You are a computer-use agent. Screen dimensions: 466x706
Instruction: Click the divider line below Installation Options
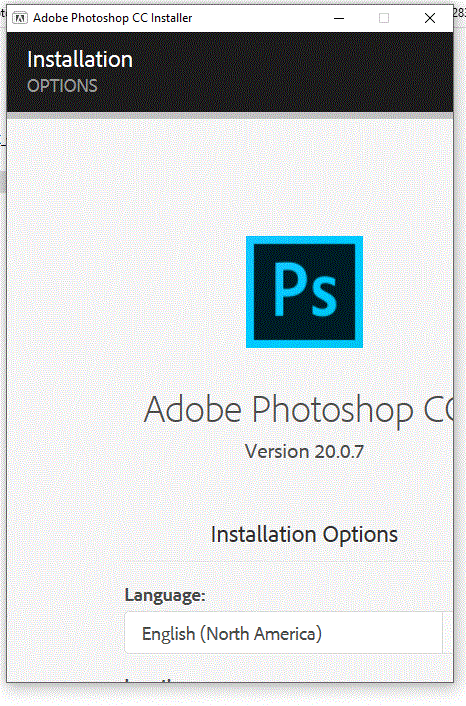[x=289, y=561]
